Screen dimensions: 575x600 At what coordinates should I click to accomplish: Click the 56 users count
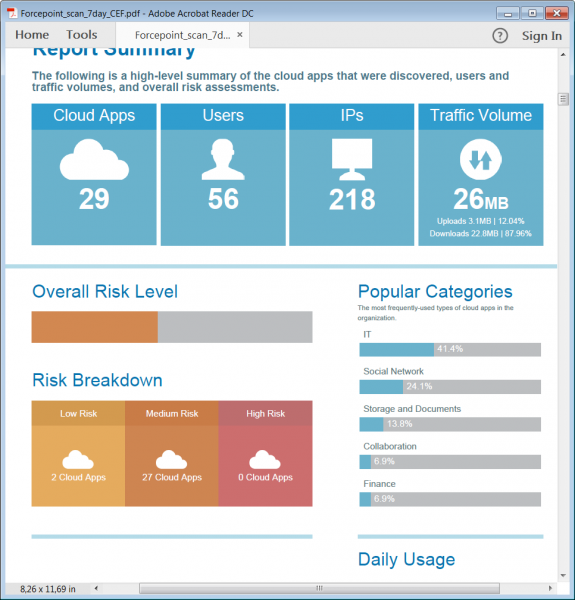(x=223, y=199)
